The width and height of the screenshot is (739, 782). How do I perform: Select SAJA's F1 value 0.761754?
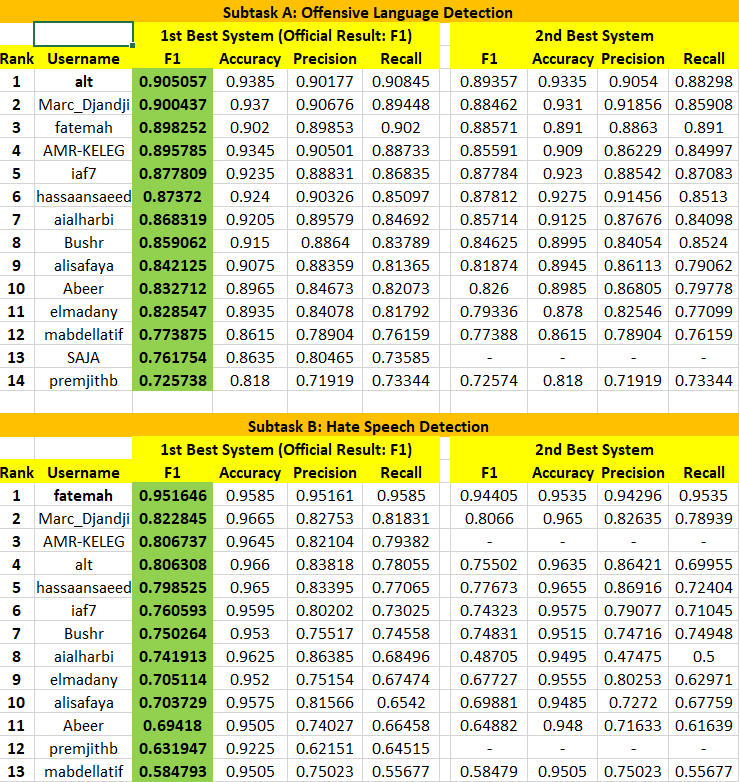173,357
